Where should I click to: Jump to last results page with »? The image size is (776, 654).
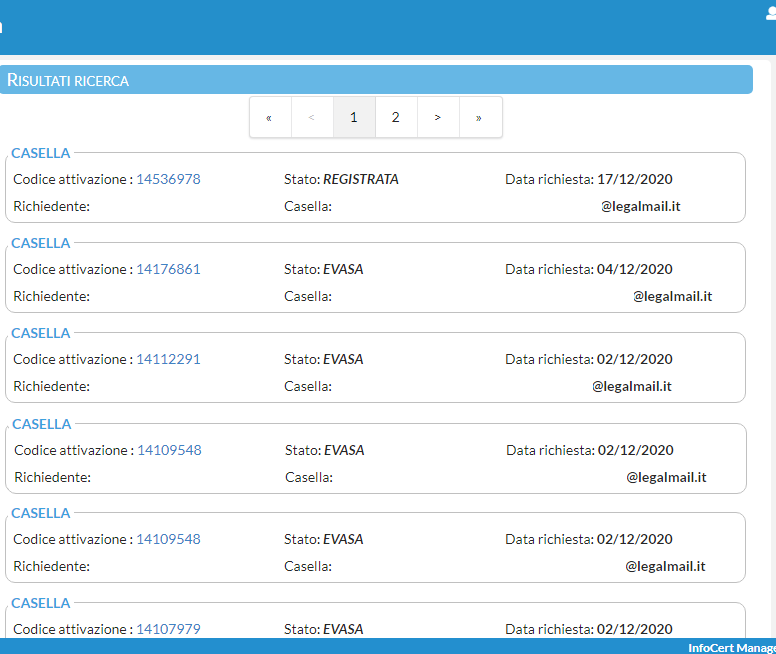pos(479,118)
